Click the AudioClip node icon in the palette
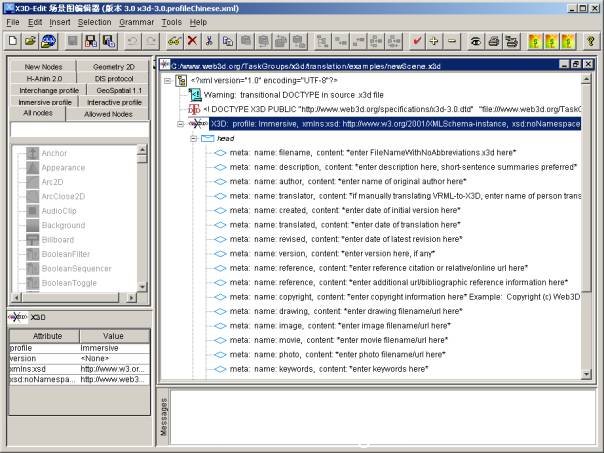The width and height of the screenshot is (604, 453). (32, 211)
